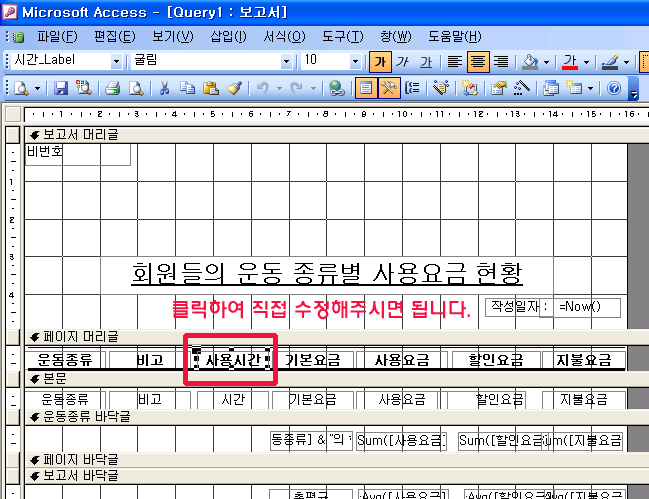Open the 파일(F) menu
Screen dimensions: 649x499
[x=57, y=37]
